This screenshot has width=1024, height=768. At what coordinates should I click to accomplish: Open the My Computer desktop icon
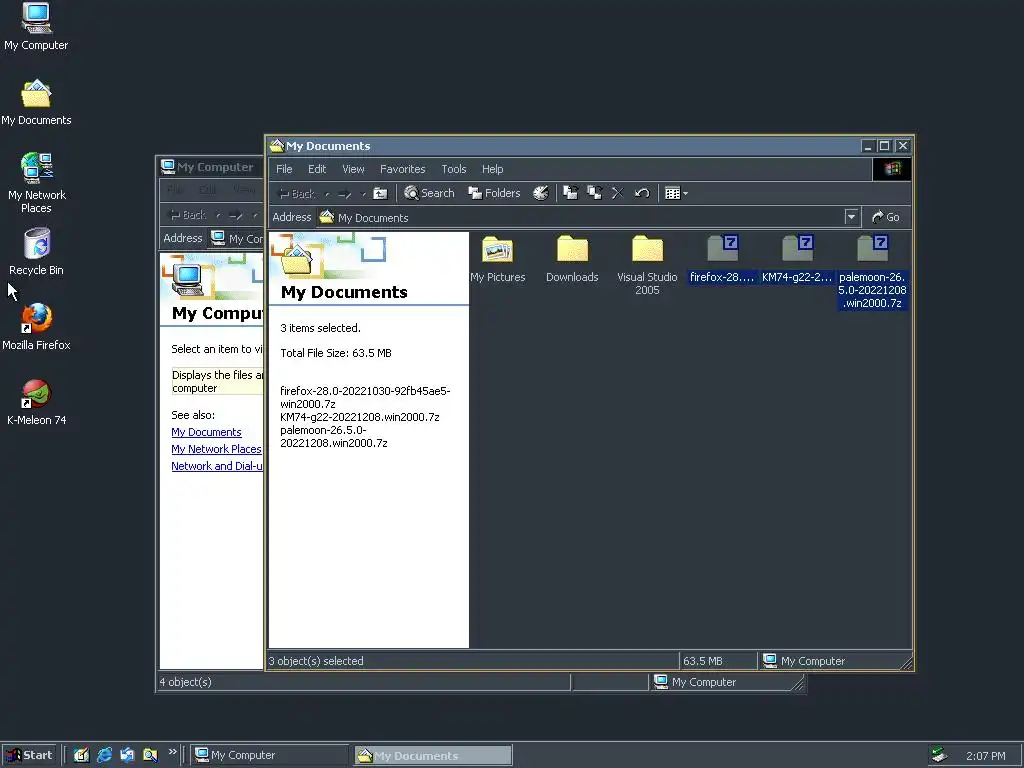coord(36,26)
